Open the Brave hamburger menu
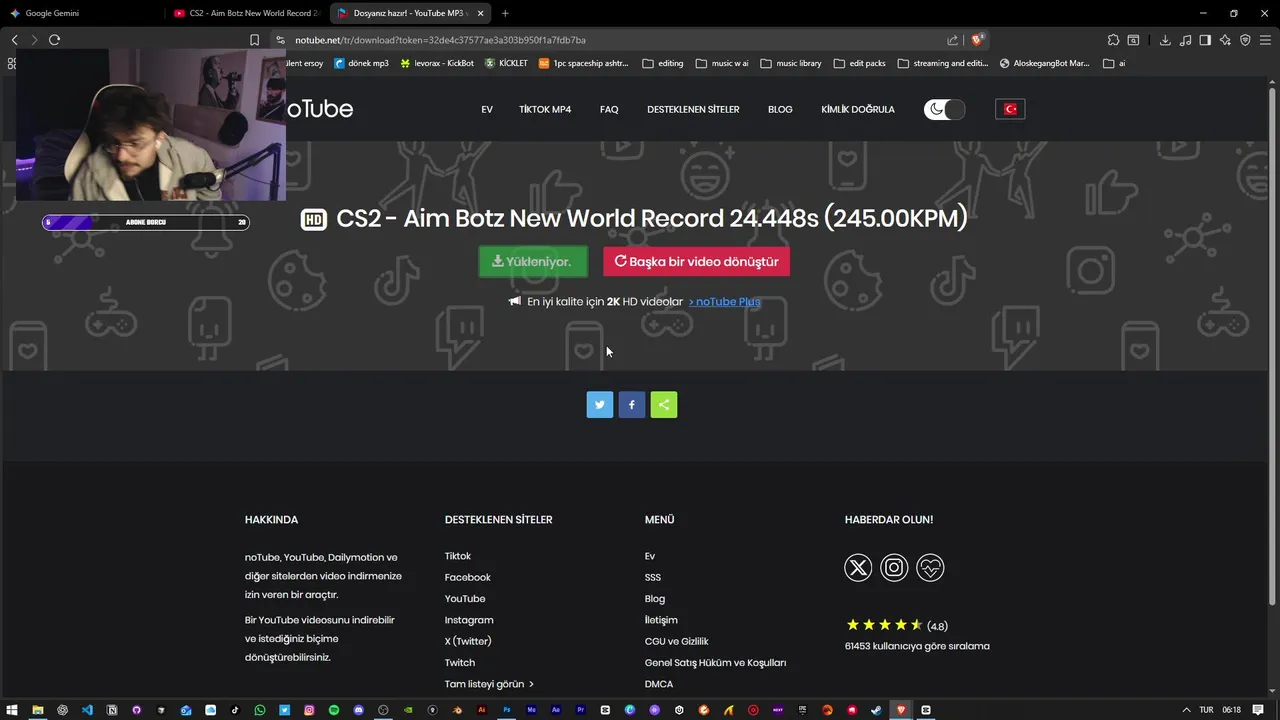 coord(1265,40)
